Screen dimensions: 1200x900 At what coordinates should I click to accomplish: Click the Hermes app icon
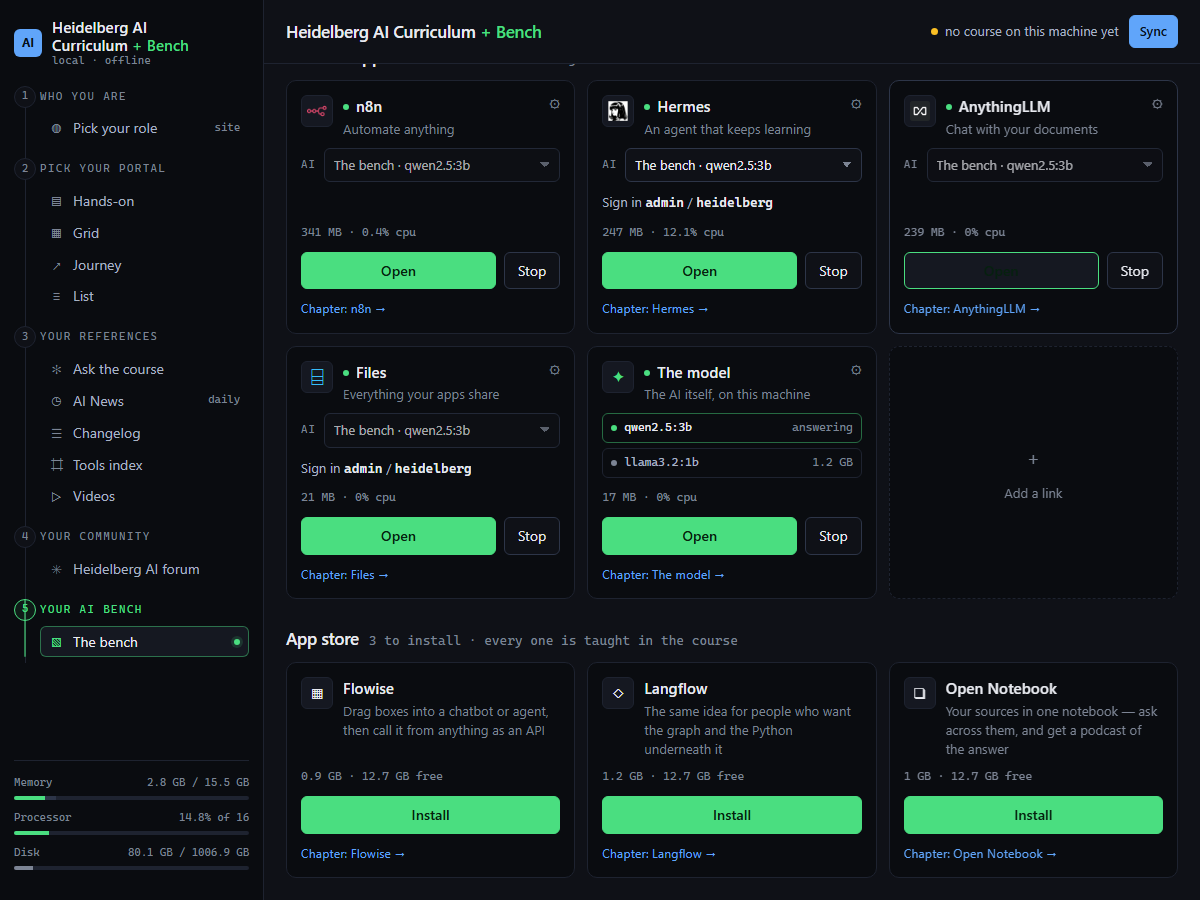pyautogui.click(x=618, y=111)
